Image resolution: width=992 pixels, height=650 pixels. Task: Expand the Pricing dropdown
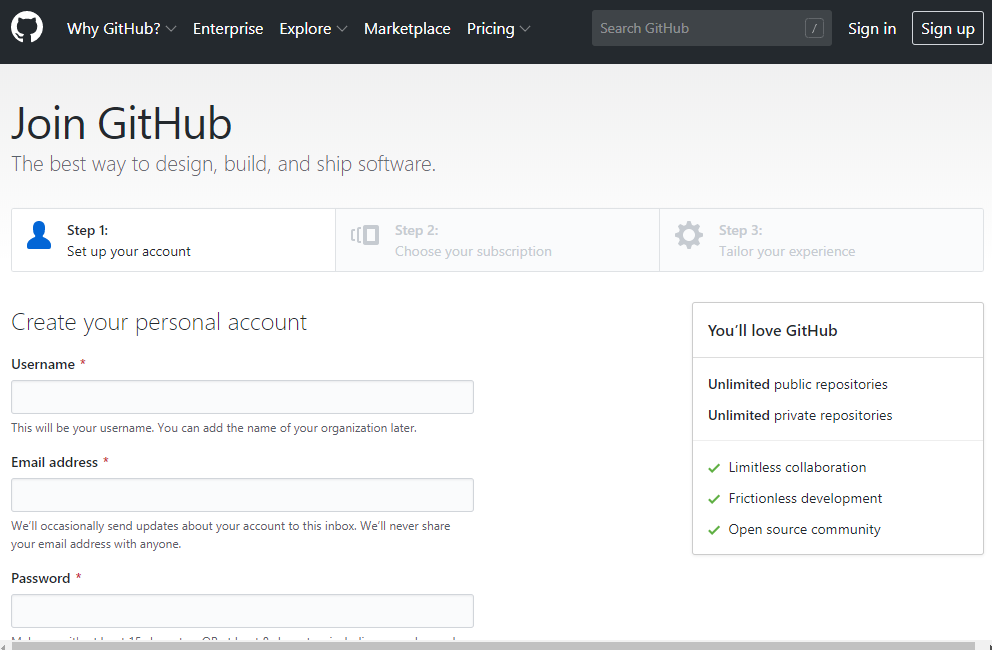click(x=498, y=29)
